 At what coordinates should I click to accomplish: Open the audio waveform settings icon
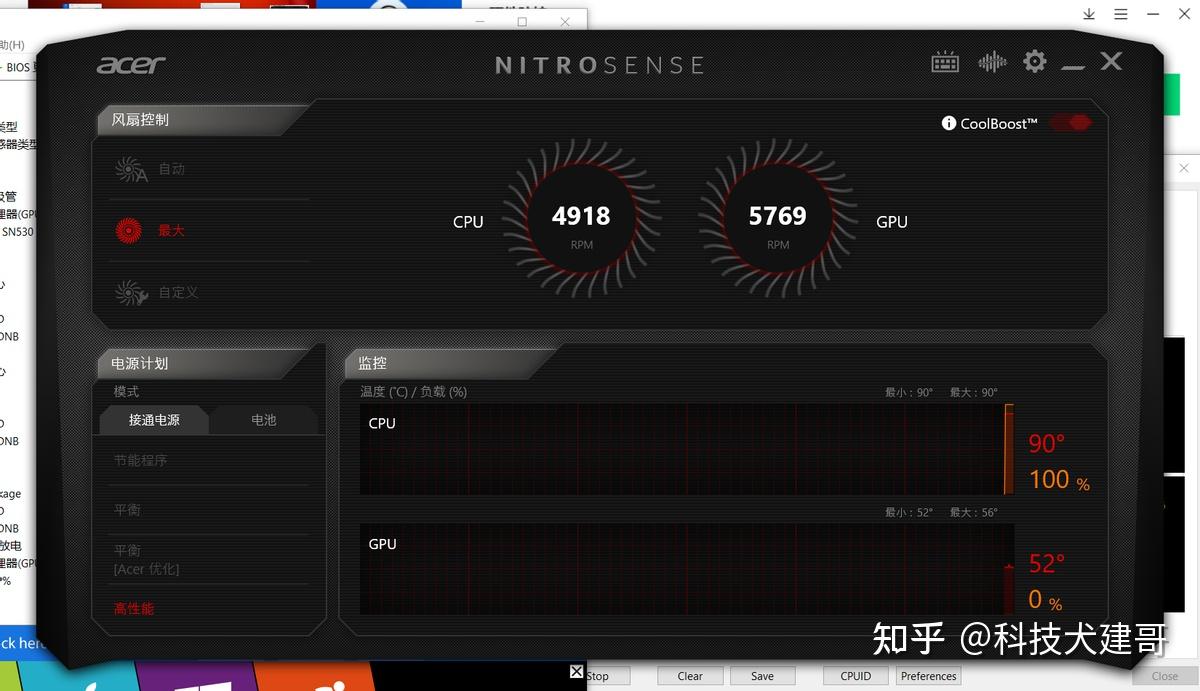[x=992, y=62]
